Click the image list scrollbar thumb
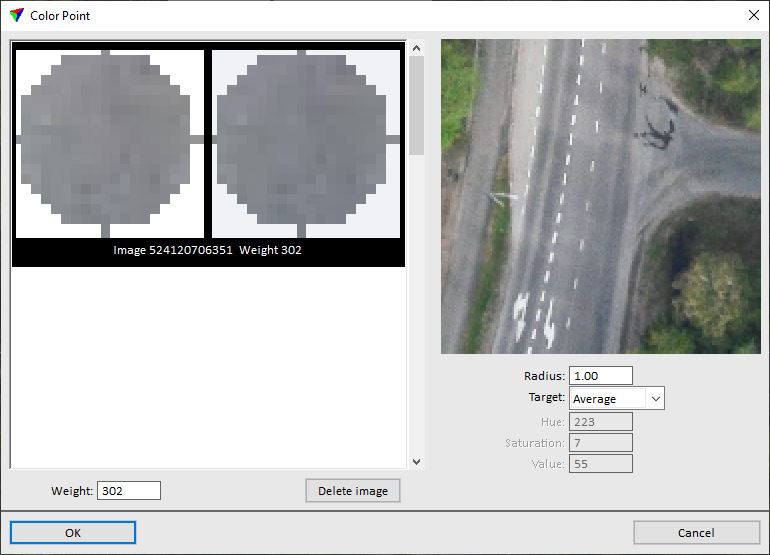 [x=416, y=105]
